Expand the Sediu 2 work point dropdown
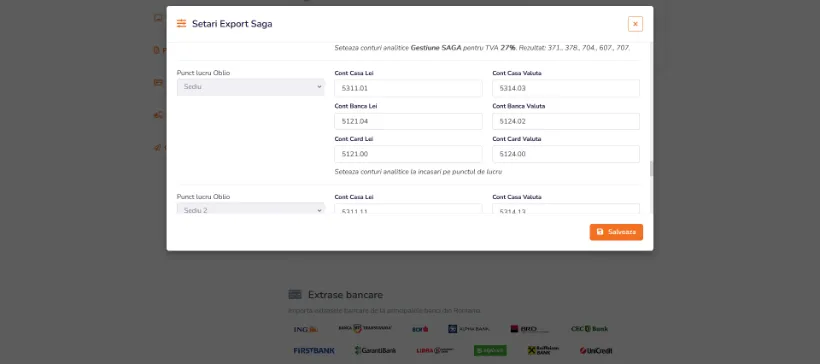Viewport: 820px width, 364px height. click(x=250, y=208)
